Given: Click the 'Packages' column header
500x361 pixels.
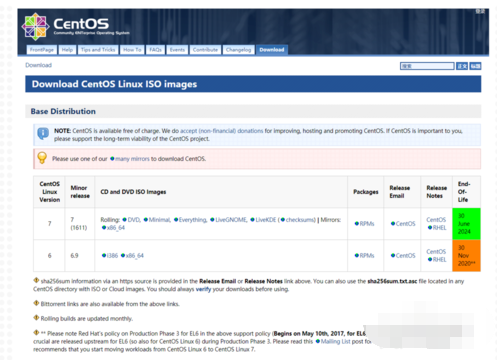Looking at the screenshot, I should pos(366,192).
